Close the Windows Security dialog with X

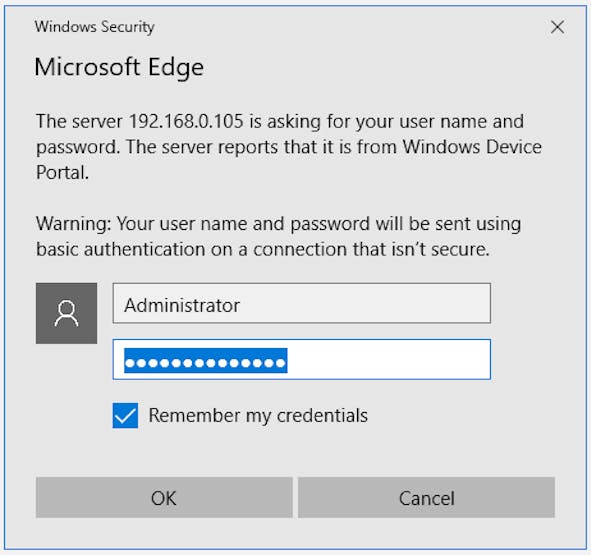(x=557, y=27)
